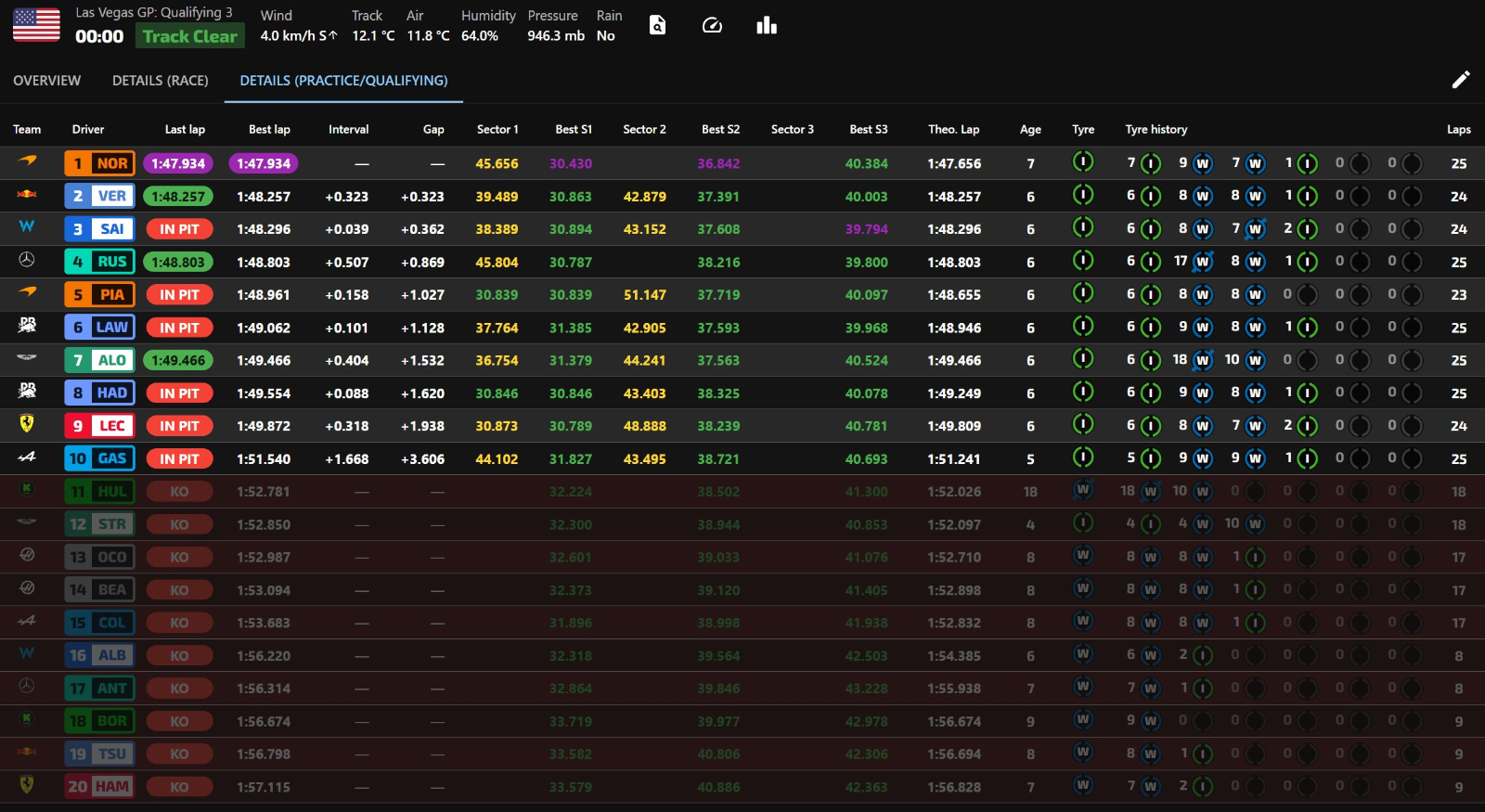1485x812 pixels.
Task: Click the Red Bull logo in Verstappen's row
Action: pyautogui.click(x=27, y=195)
